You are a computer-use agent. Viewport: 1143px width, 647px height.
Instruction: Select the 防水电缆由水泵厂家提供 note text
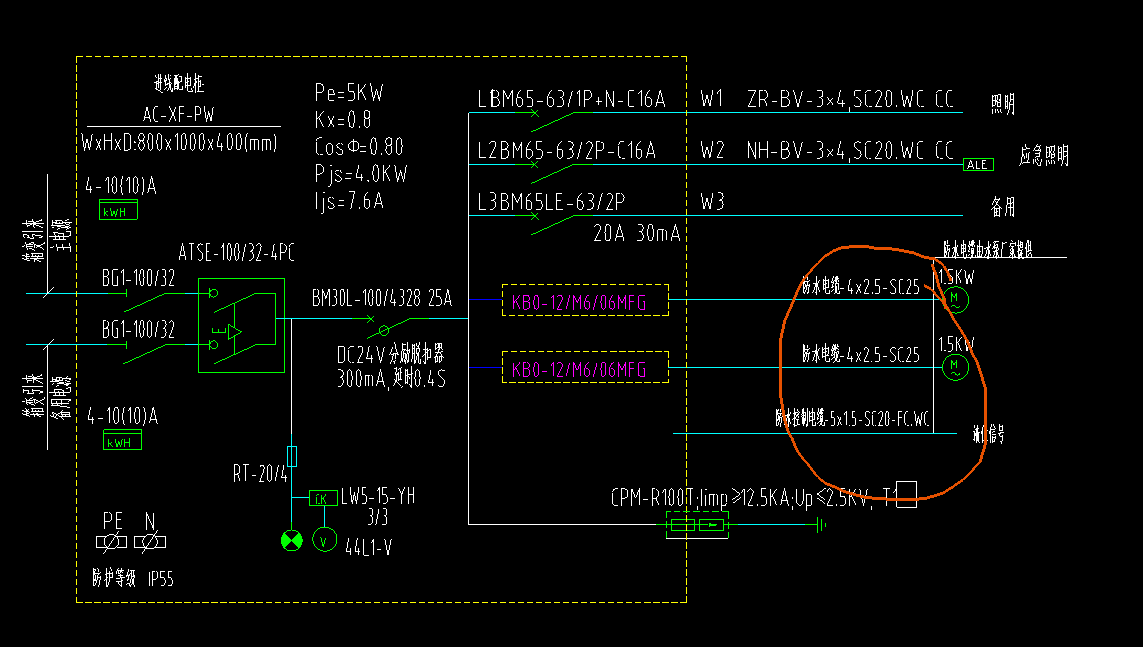tap(988, 250)
